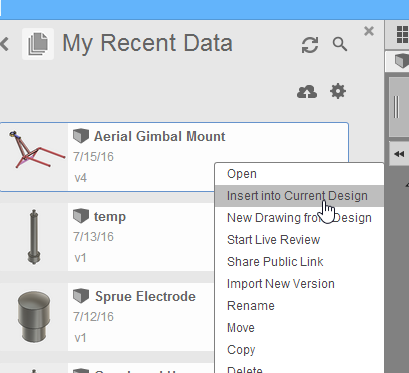Open search in the data panel

point(340,44)
